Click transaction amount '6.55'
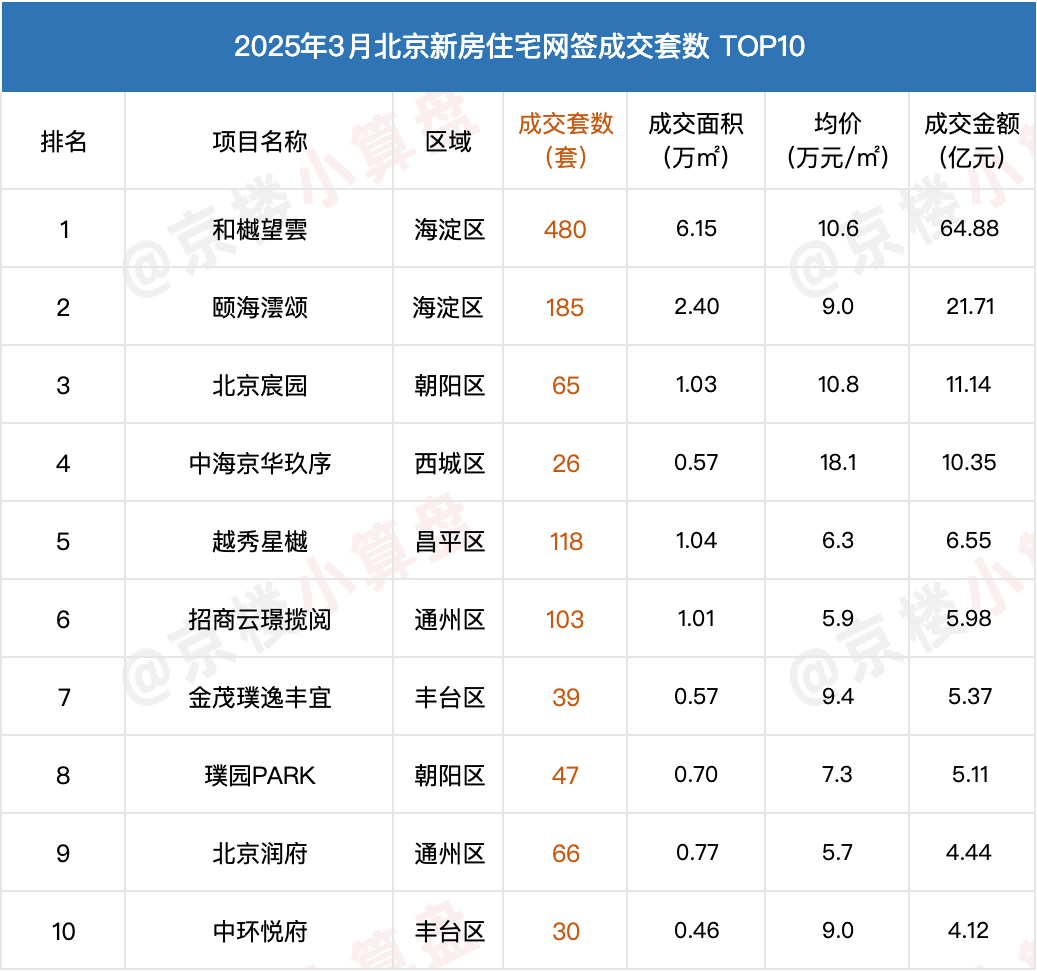Image resolution: width=1037 pixels, height=971 pixels. pyautogui.click(x=969, y=541)
